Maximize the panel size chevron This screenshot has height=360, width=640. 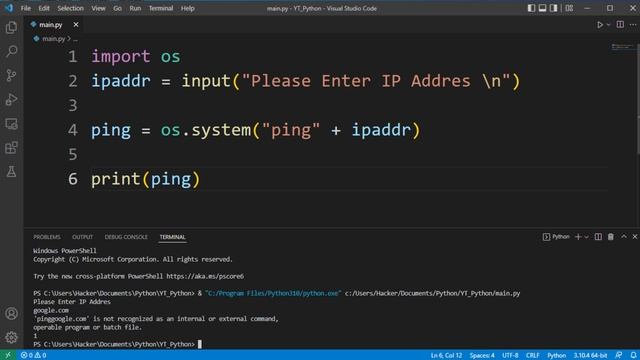point(624,237)
